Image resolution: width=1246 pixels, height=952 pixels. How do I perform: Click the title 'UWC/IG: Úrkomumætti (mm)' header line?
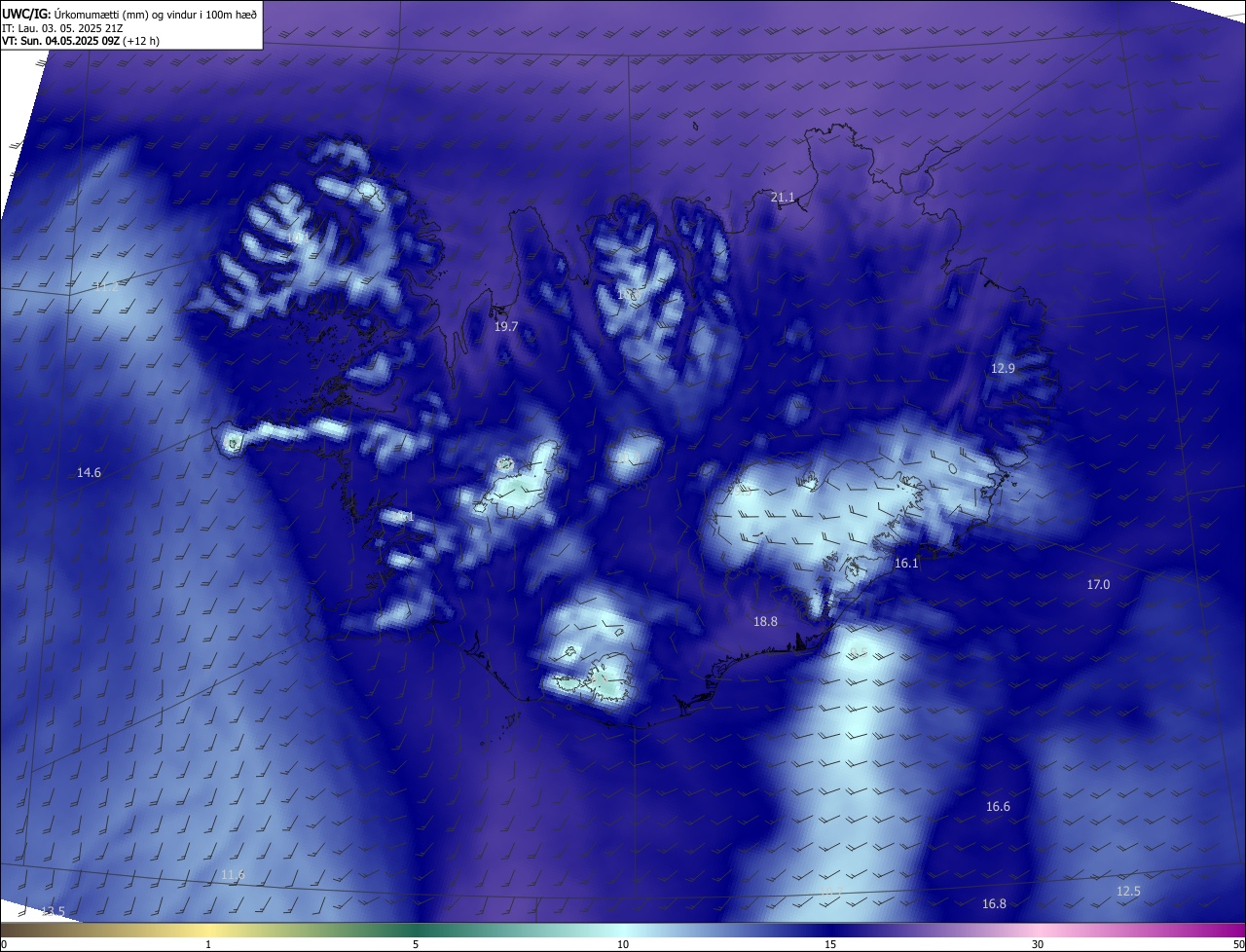(x=129, y=14)
